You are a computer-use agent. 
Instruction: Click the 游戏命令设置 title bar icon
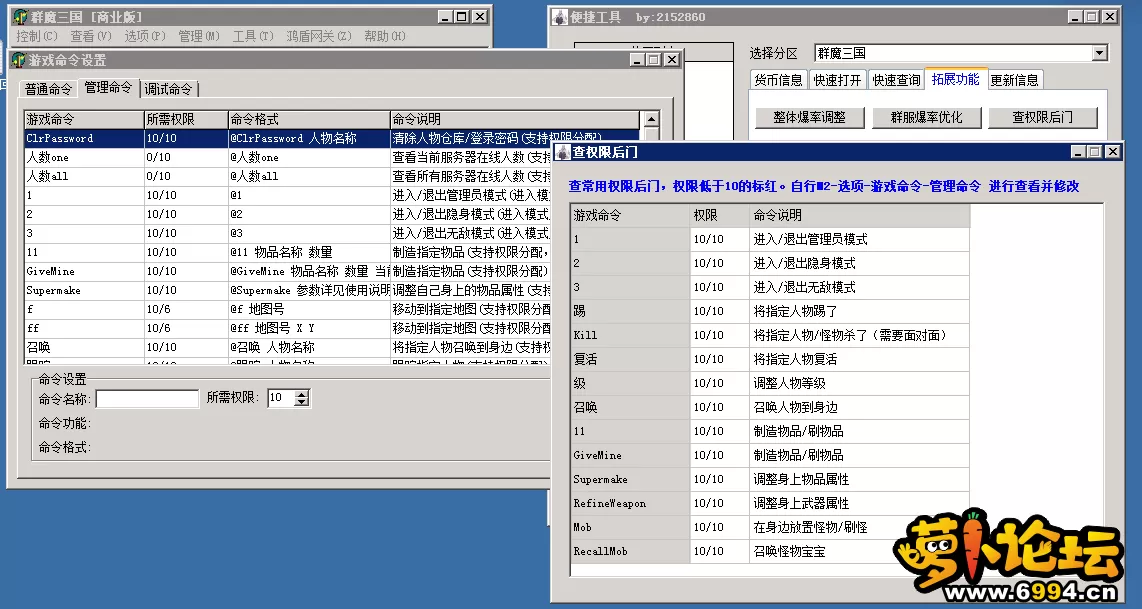19,60
